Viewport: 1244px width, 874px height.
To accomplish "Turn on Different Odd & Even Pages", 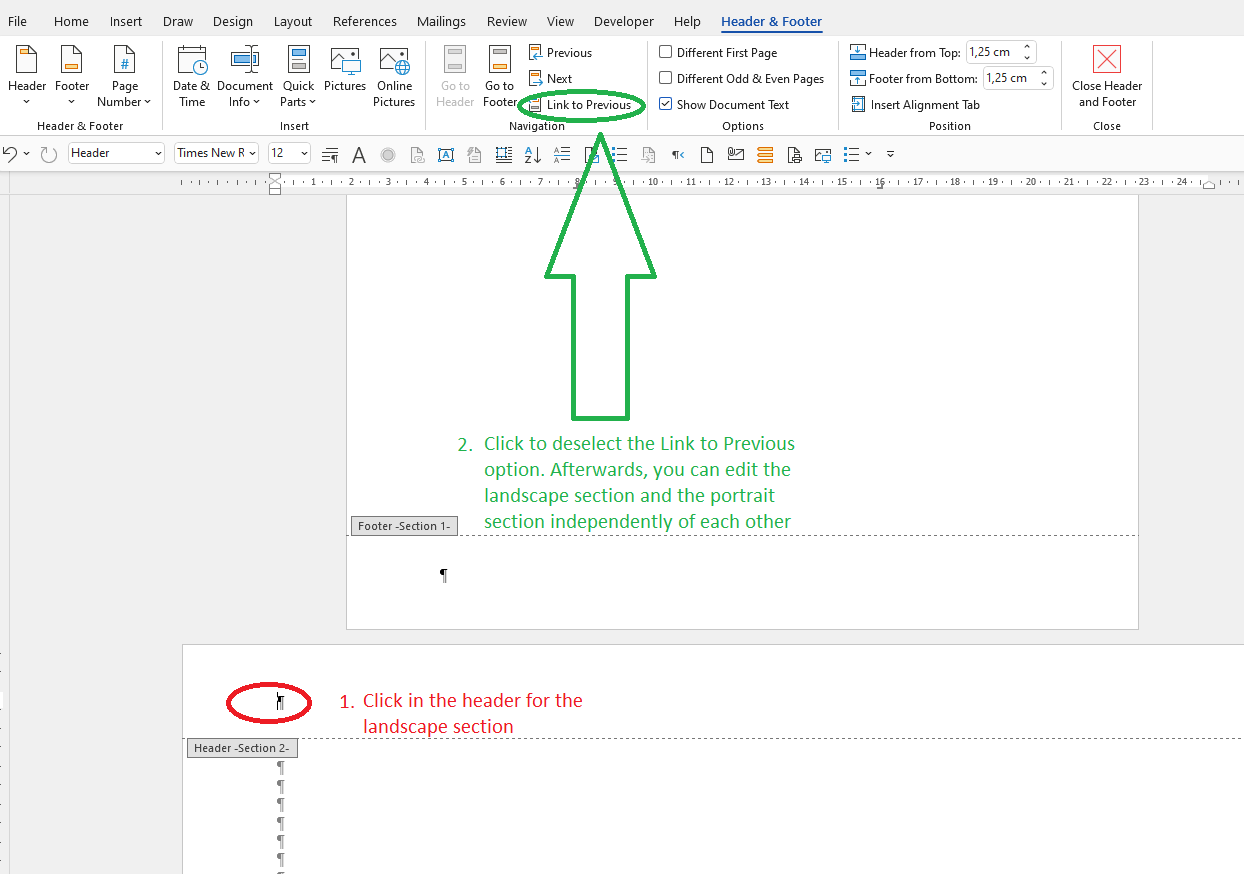I will click(665, 78).
